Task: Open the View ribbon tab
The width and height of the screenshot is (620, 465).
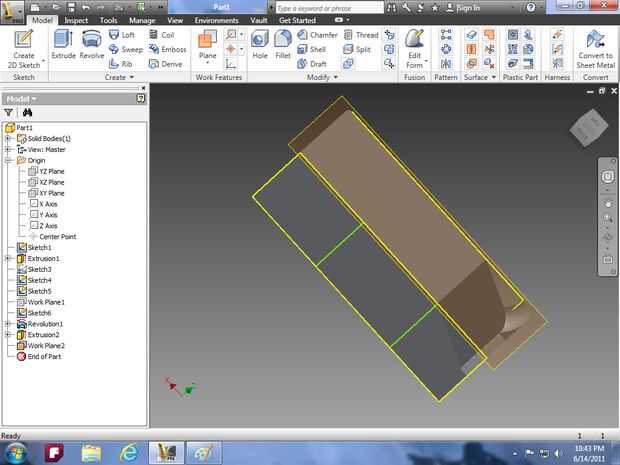Action: pos(175,20)
